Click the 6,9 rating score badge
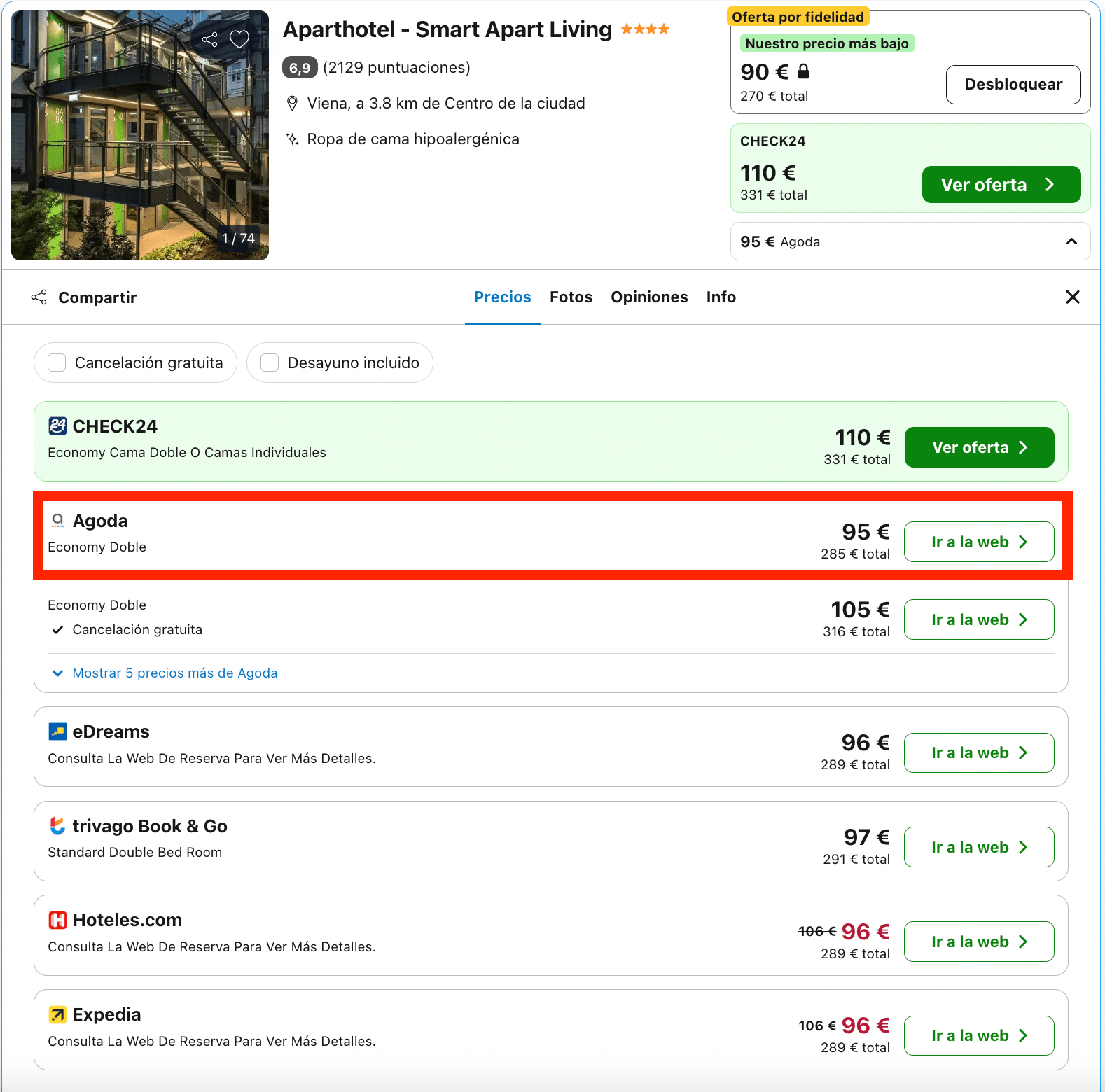This screenshot has height=1092, width=1105. click(x=300, y=68)
